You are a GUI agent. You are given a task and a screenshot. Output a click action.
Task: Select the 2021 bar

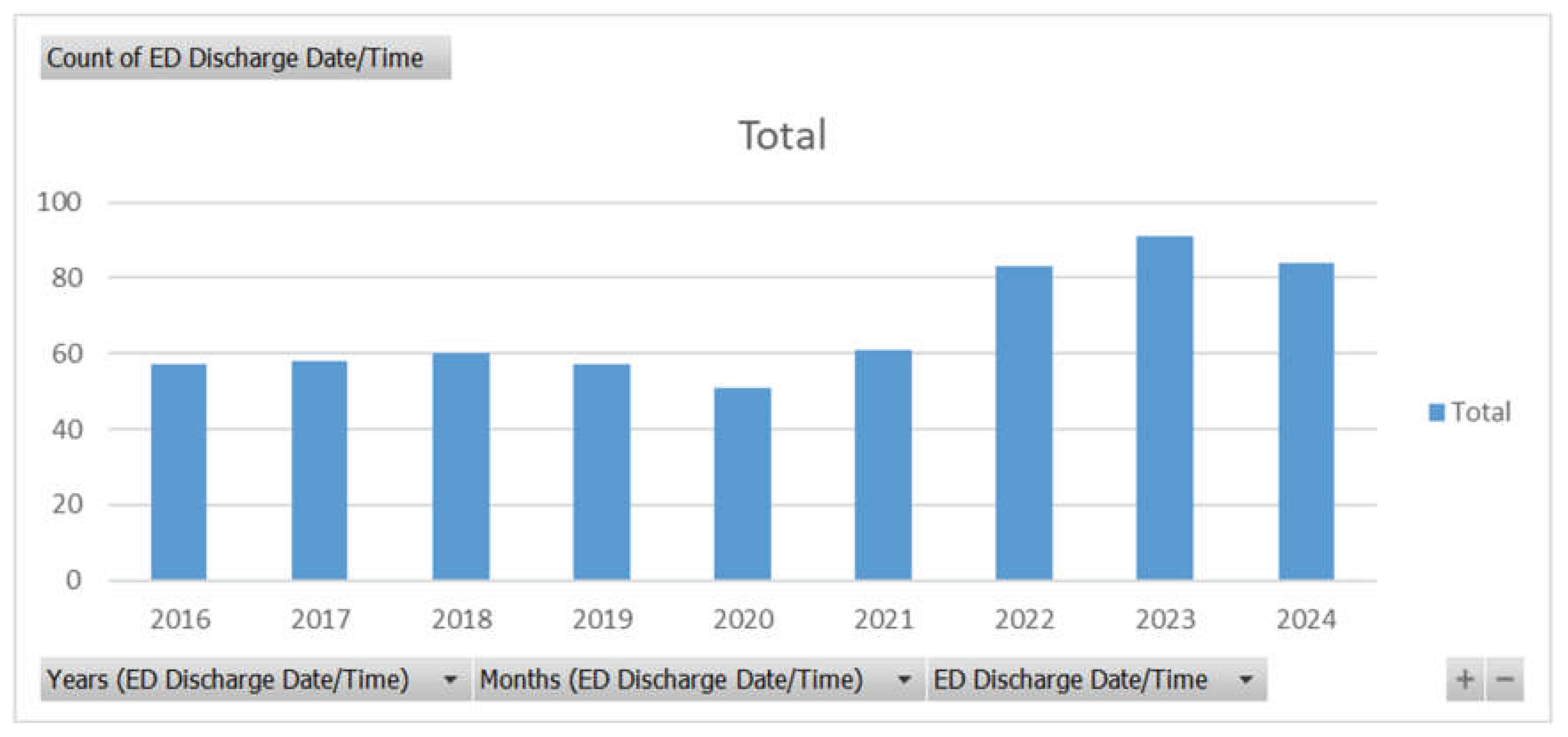[883, 465]
